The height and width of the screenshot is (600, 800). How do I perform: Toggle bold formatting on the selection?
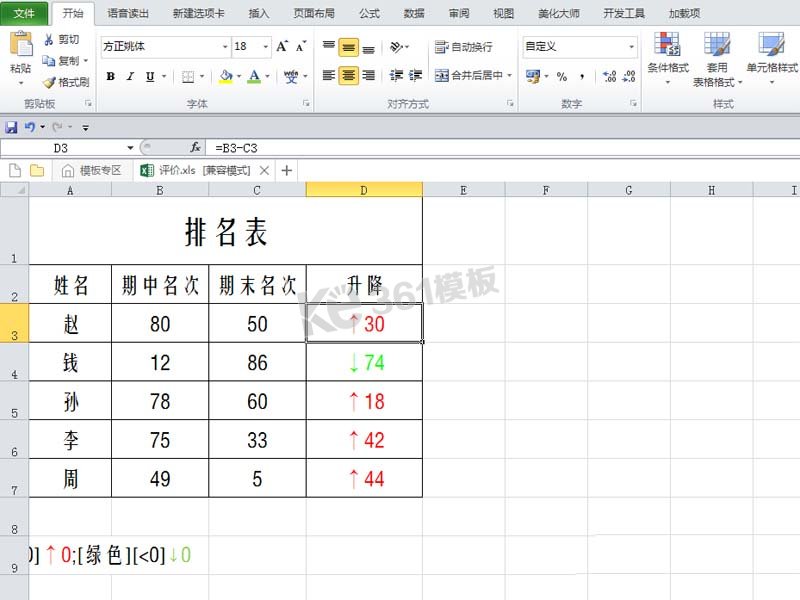[109, 76]
